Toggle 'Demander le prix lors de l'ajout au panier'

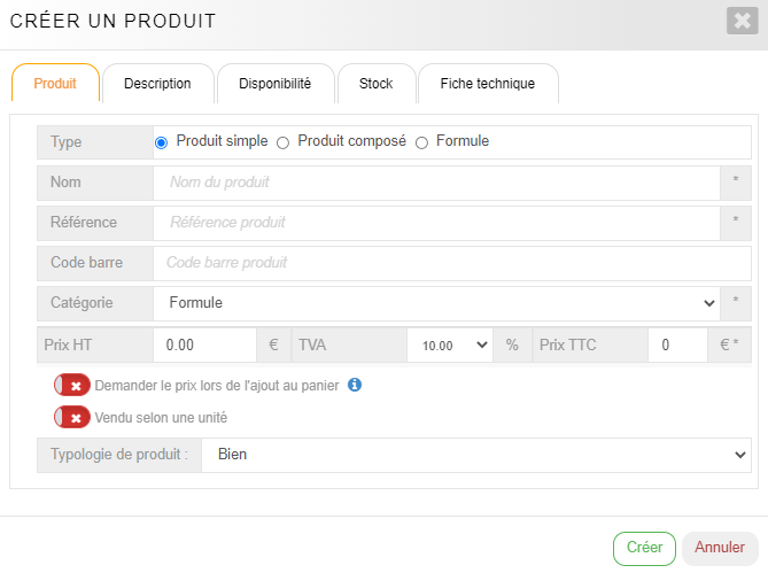click(x=72, y=385)
